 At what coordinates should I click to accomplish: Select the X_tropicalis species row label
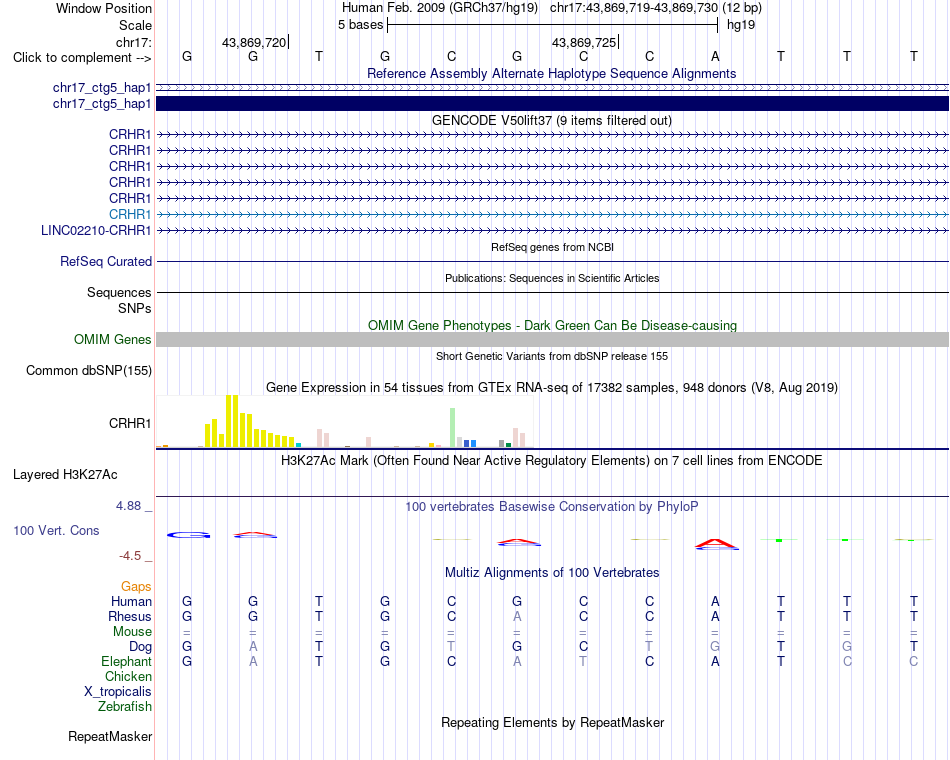(x=118, y=692)
